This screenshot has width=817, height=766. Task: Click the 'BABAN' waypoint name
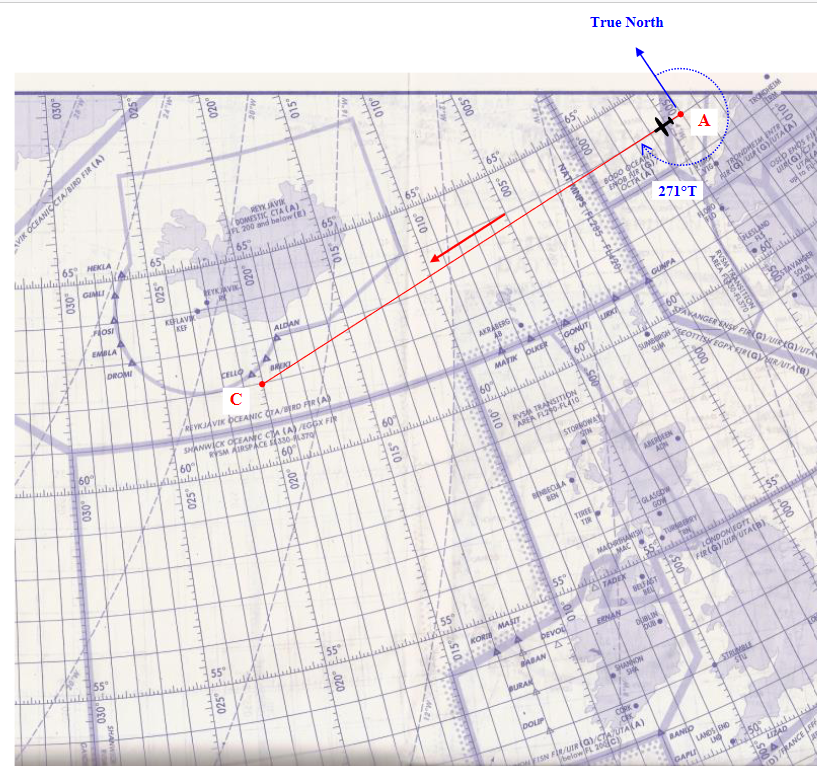[533, 659]
